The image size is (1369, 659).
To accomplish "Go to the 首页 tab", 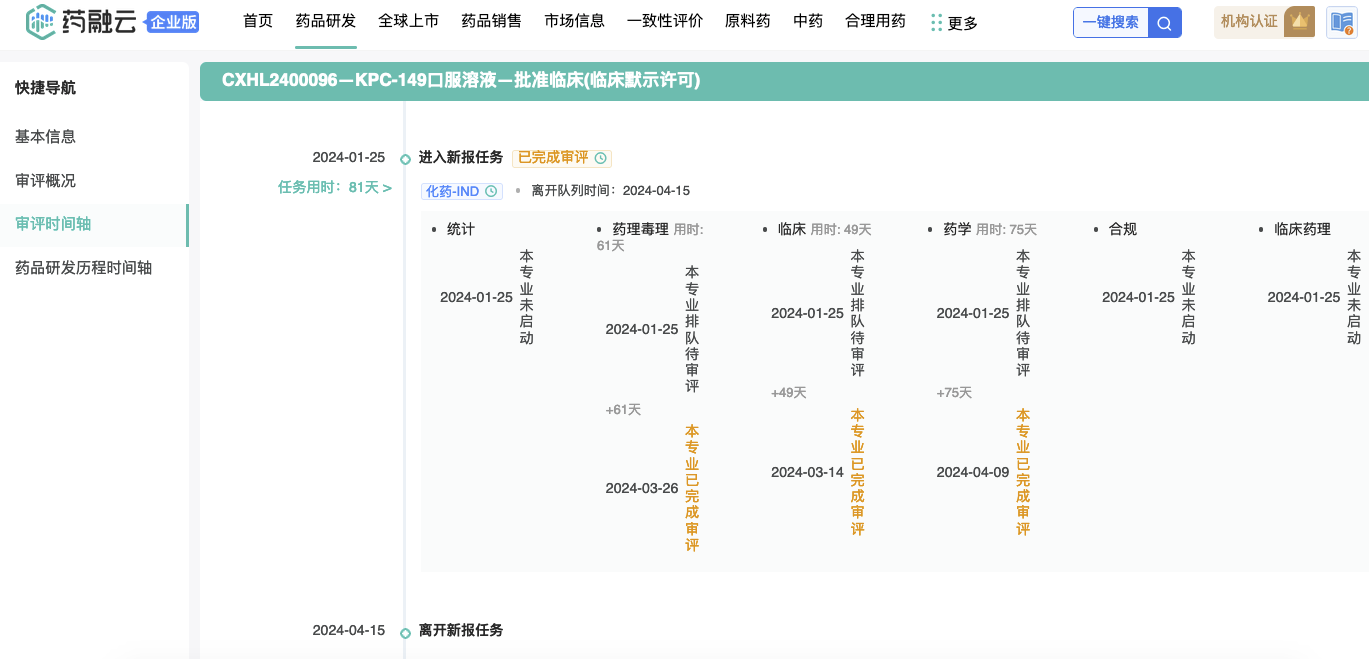I will [x=258, y=21].
